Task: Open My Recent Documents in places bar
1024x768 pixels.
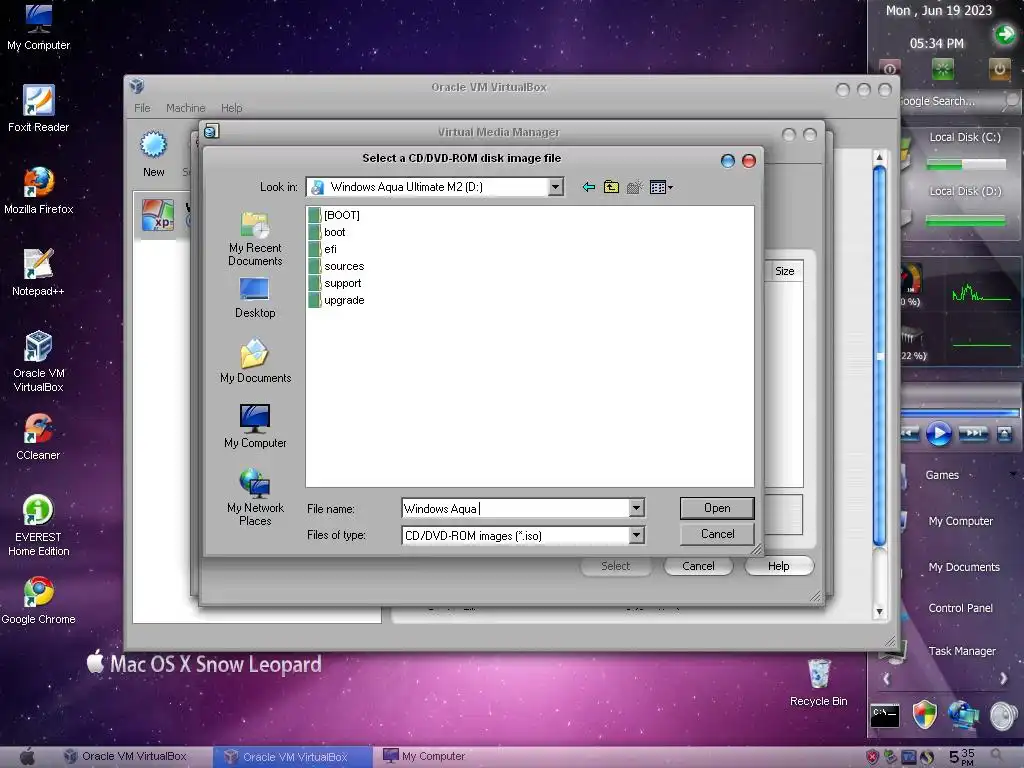Action: pos(255,239)
